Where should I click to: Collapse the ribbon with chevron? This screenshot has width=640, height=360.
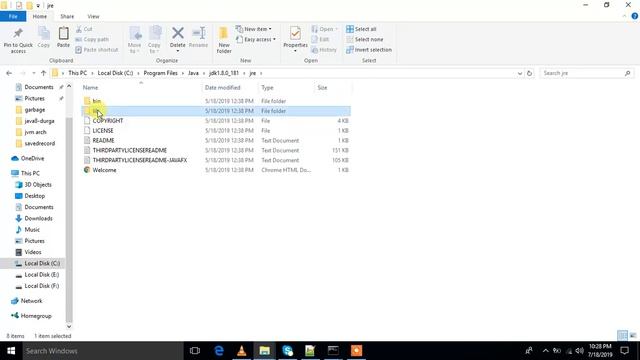pyautogui.click(x=624, y=16)
